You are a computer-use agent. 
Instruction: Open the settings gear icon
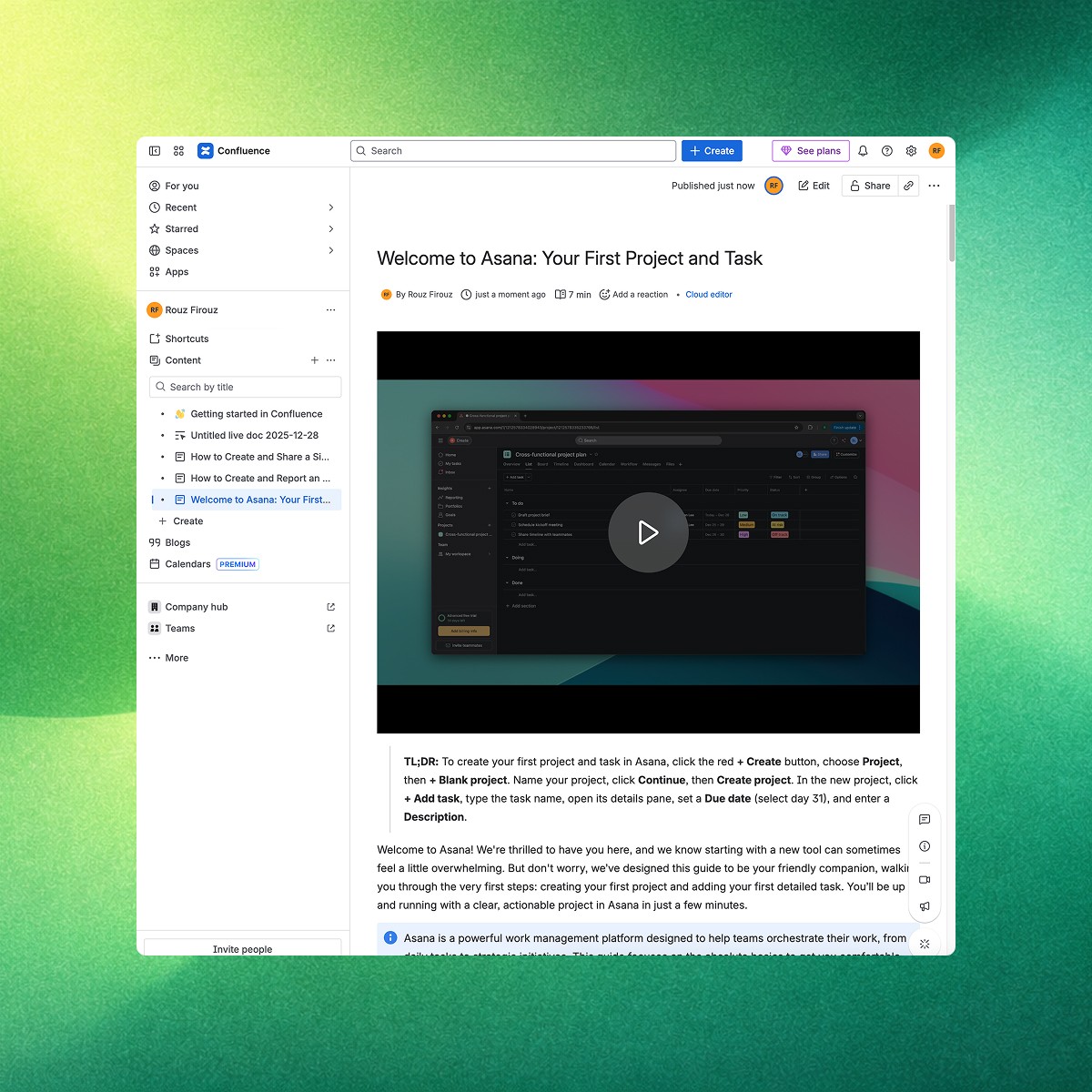click(x=911, y=151)
